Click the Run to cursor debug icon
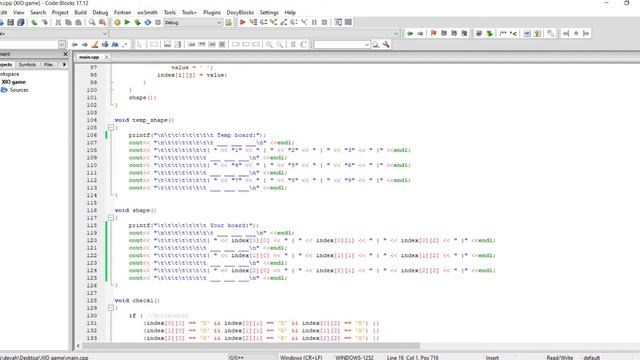 (x=253, y=22)
